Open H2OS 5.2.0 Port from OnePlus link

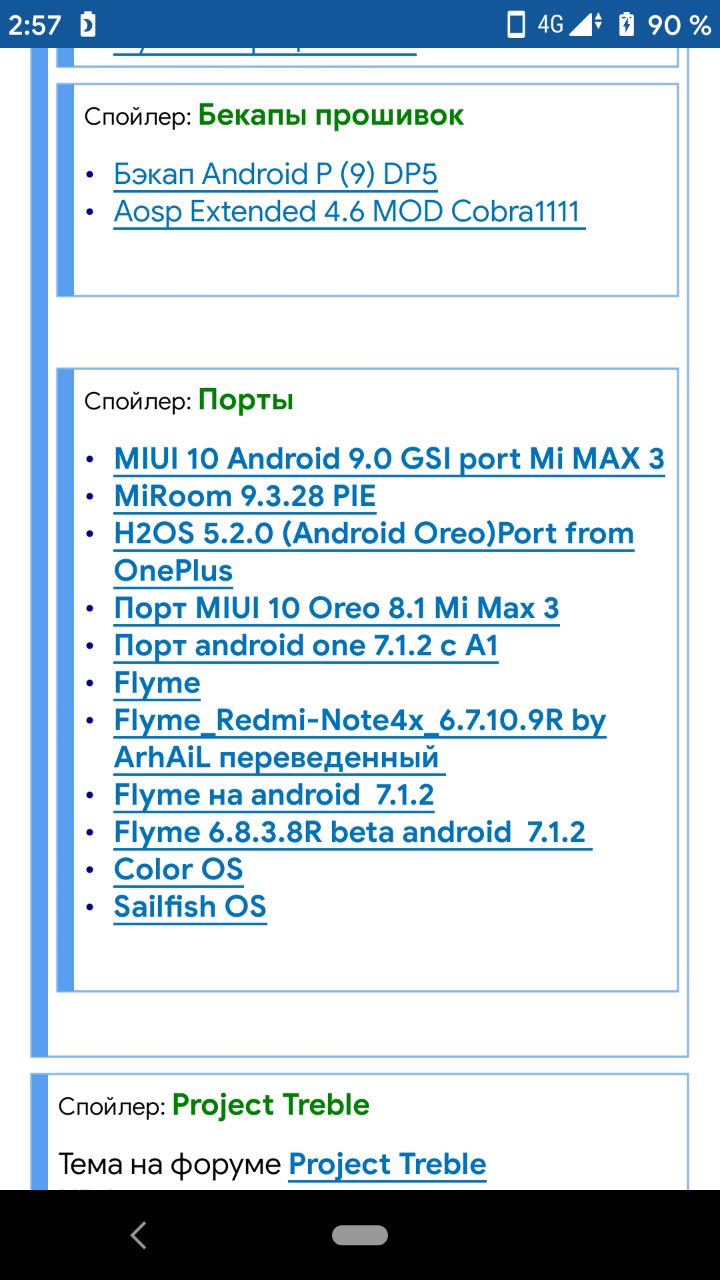pos(374,552)
